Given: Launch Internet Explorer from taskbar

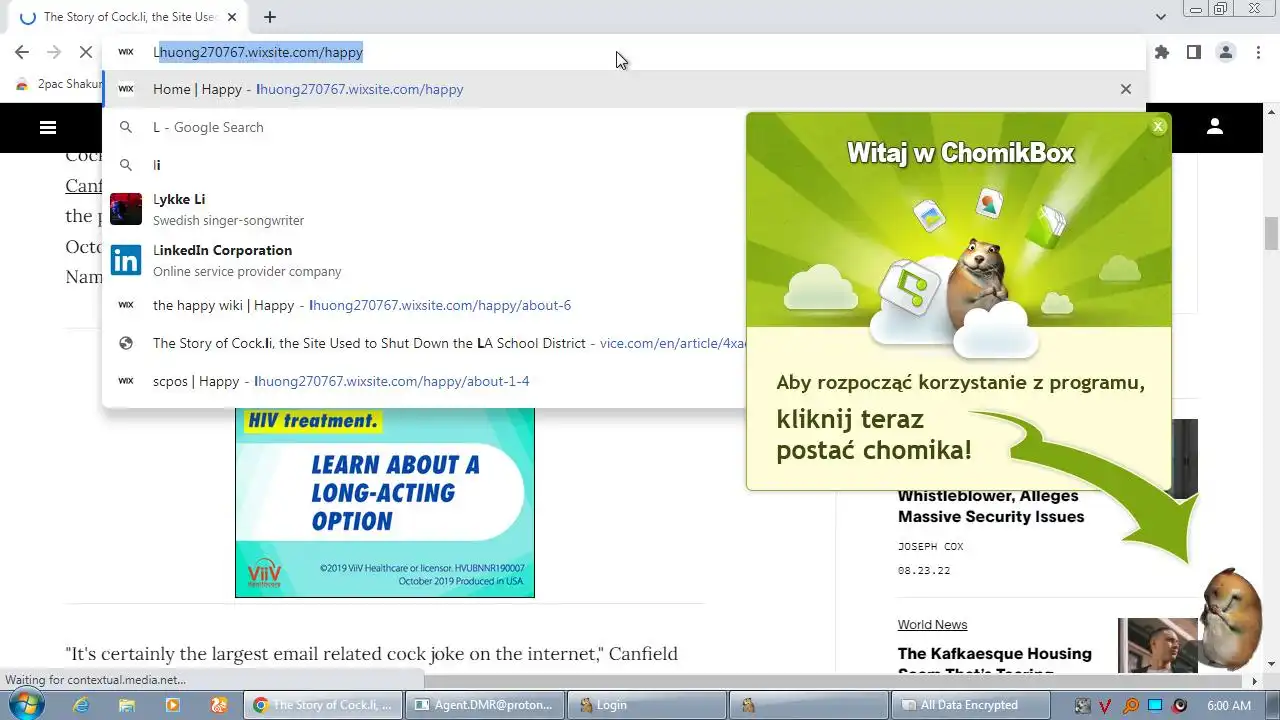Looking at the screenshot, I should pyautogui.click(x=81, y=705).
